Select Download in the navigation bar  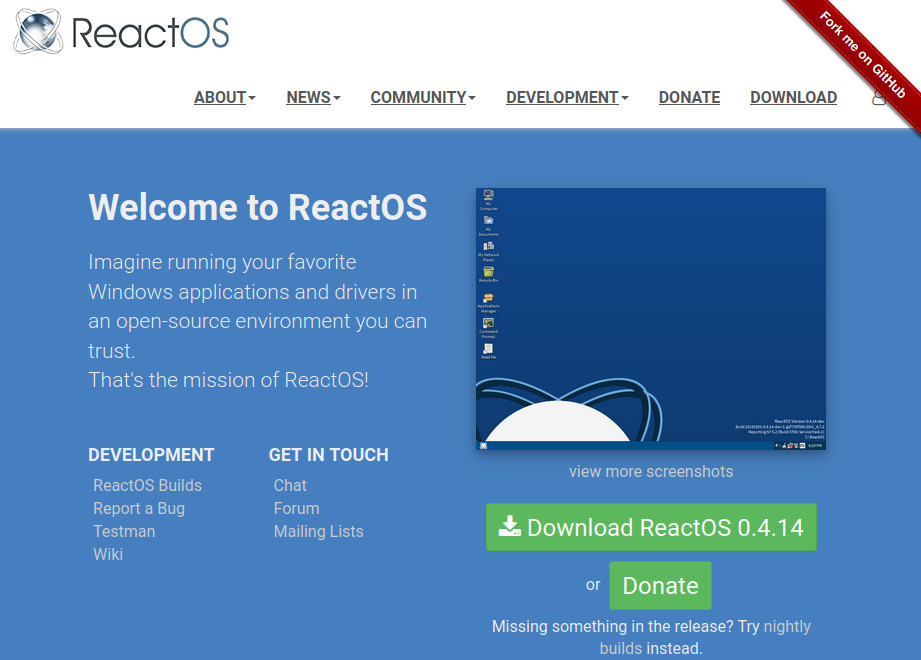point(793,97)
